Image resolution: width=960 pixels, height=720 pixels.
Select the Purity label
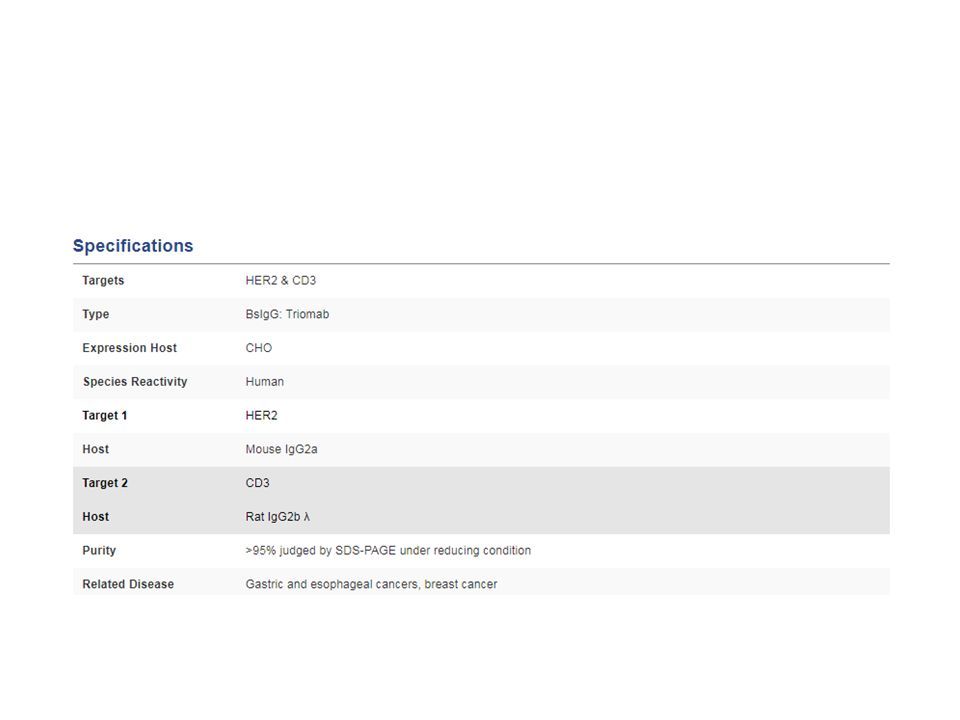click(x=99, y=550)
